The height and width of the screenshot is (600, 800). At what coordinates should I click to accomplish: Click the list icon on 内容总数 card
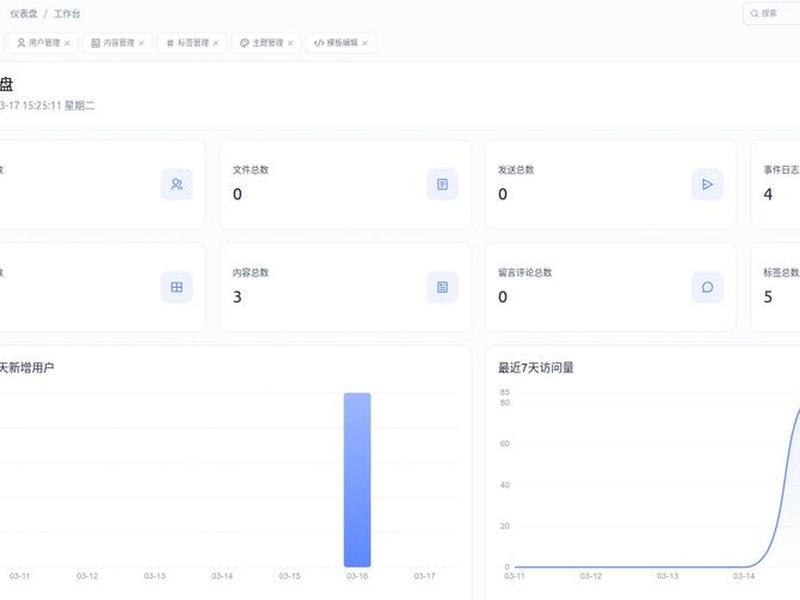coord(442,287)
